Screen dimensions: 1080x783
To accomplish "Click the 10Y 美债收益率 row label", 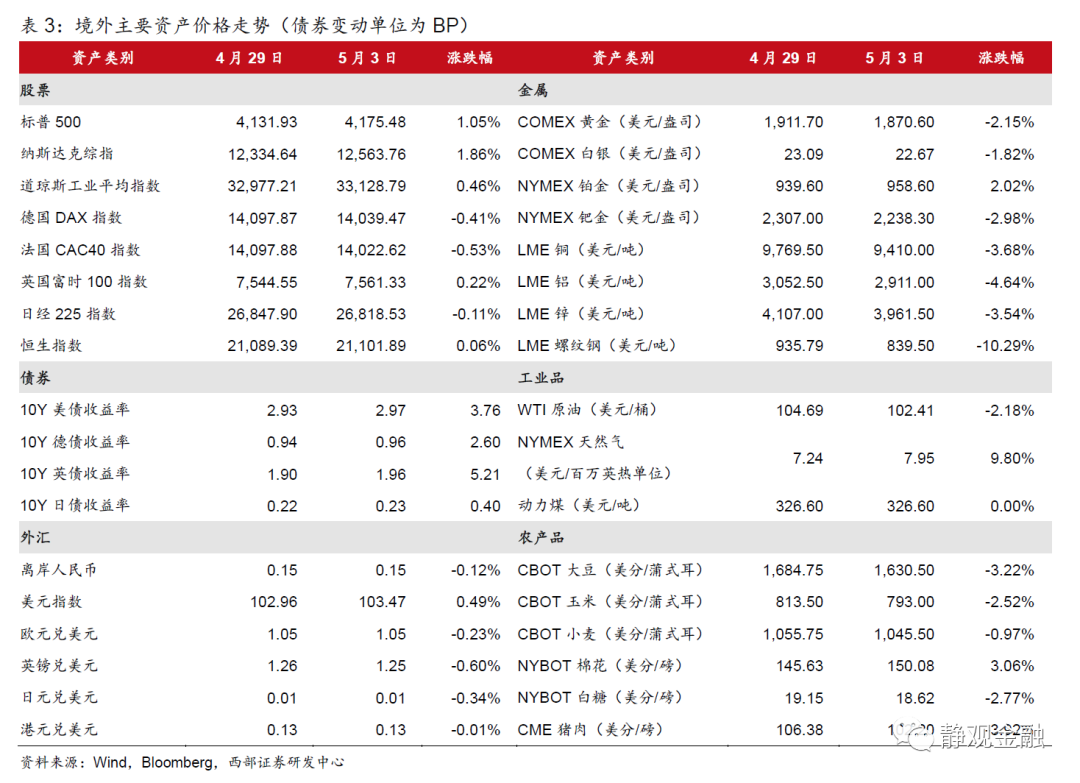I will pyautogui.click(x=75, y=410).
